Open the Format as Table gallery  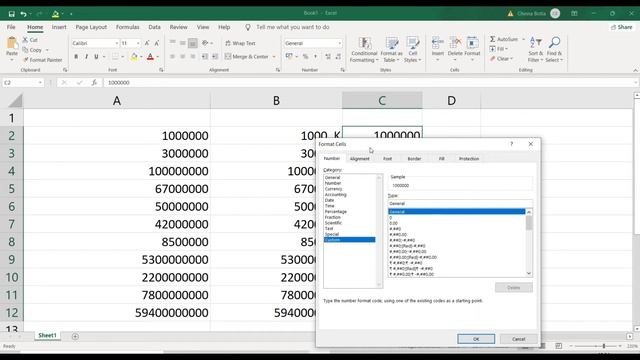391,49
